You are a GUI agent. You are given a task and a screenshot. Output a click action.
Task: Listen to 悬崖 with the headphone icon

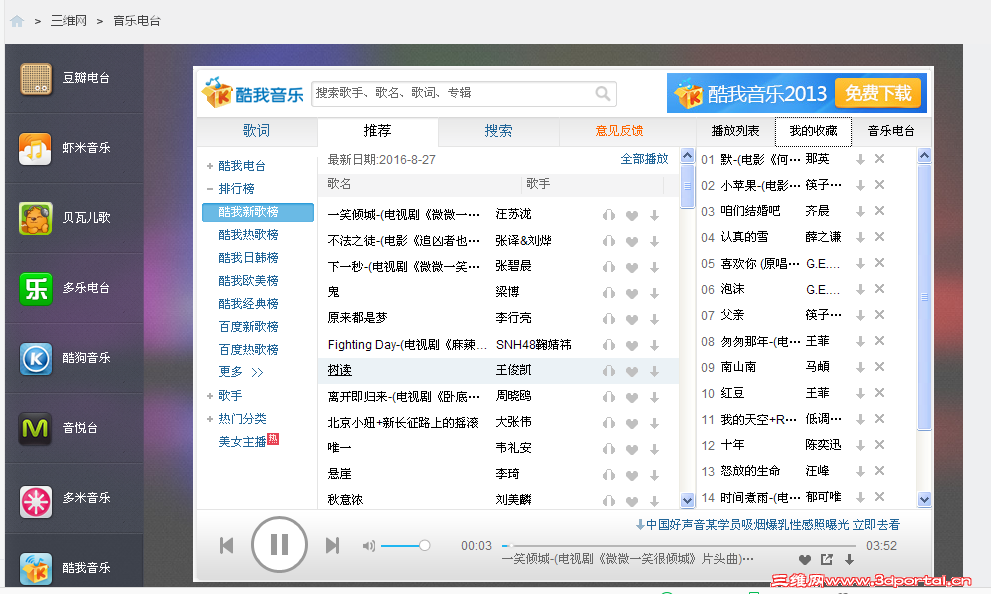pyautogui.click(x=609, y=475)
